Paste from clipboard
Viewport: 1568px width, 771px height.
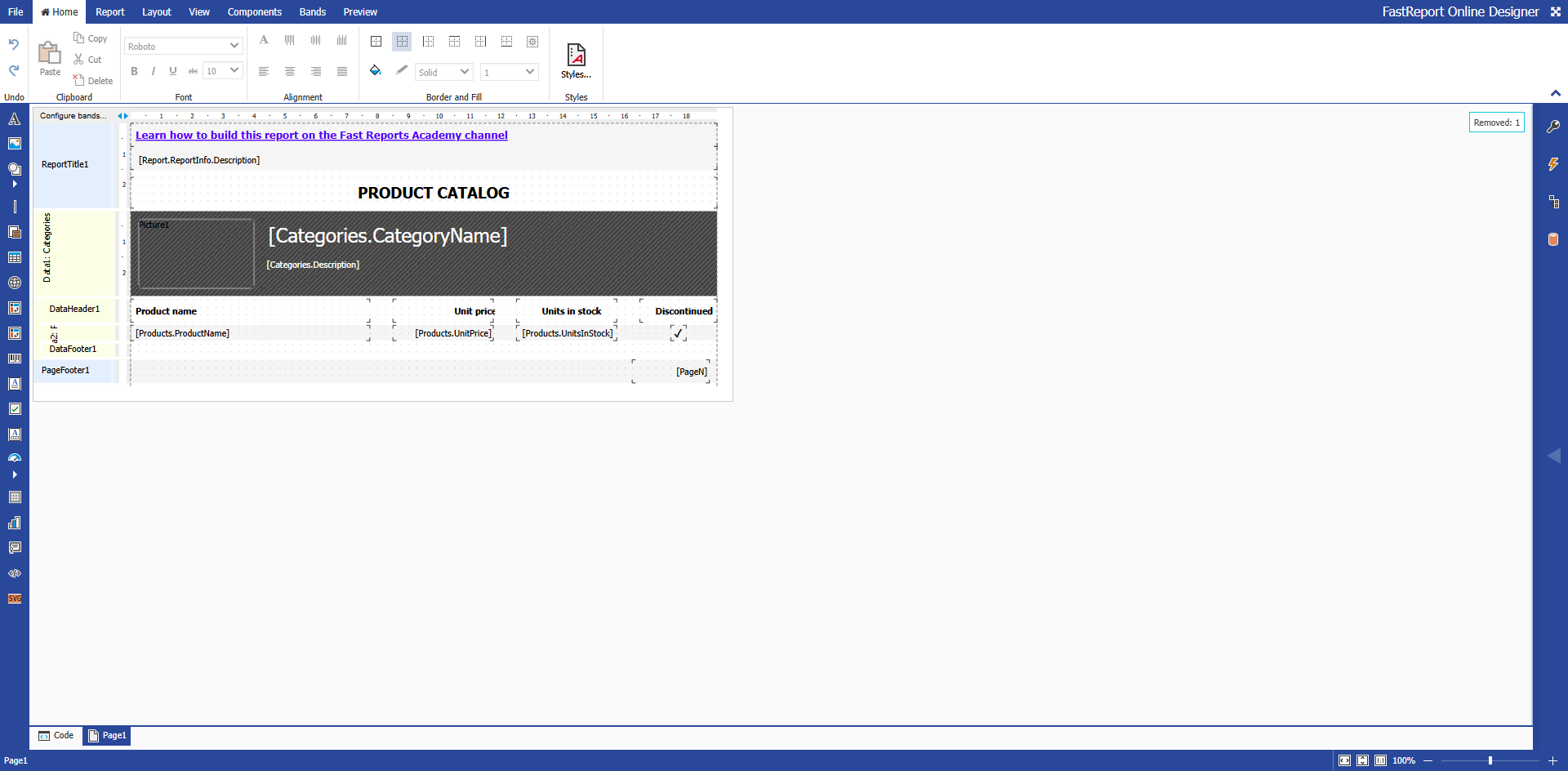click(50, 58)
